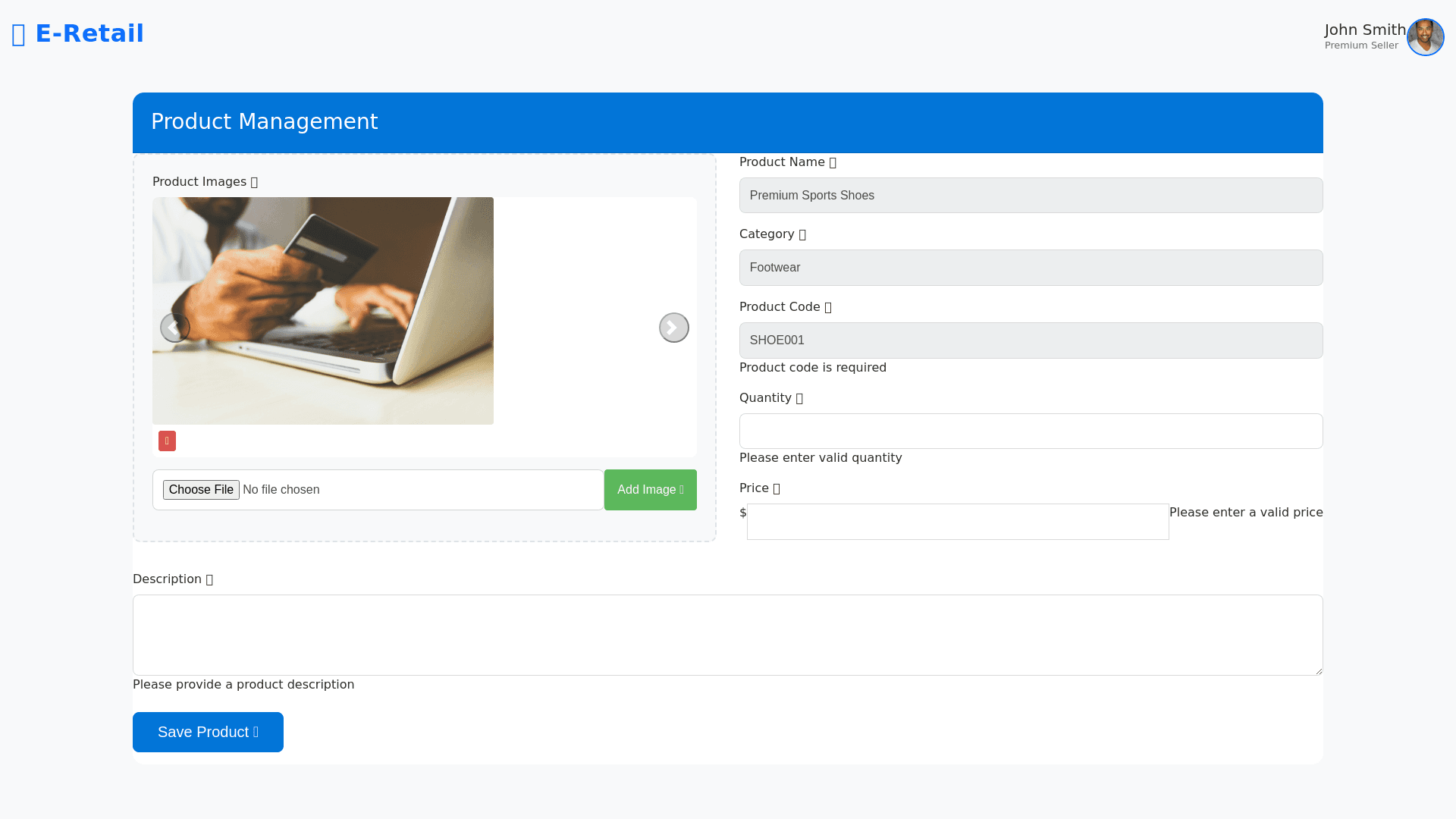Viewport: 1456px width, 819px height.
Task: Click the E-Retail logo link
Action: 78,34
